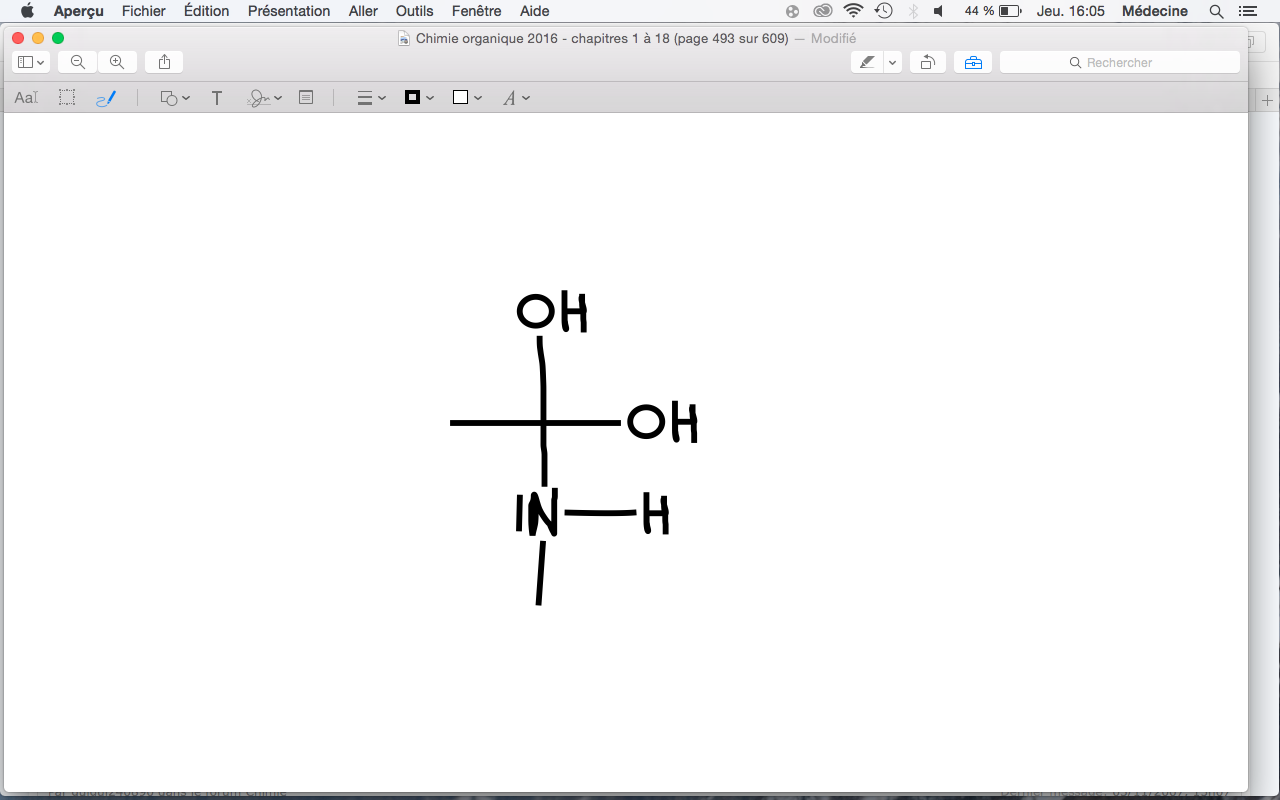This screenshot has height=800, width=1280.
Task: Select the text selection tool (Aa)
Action: (x=26, y=98)
